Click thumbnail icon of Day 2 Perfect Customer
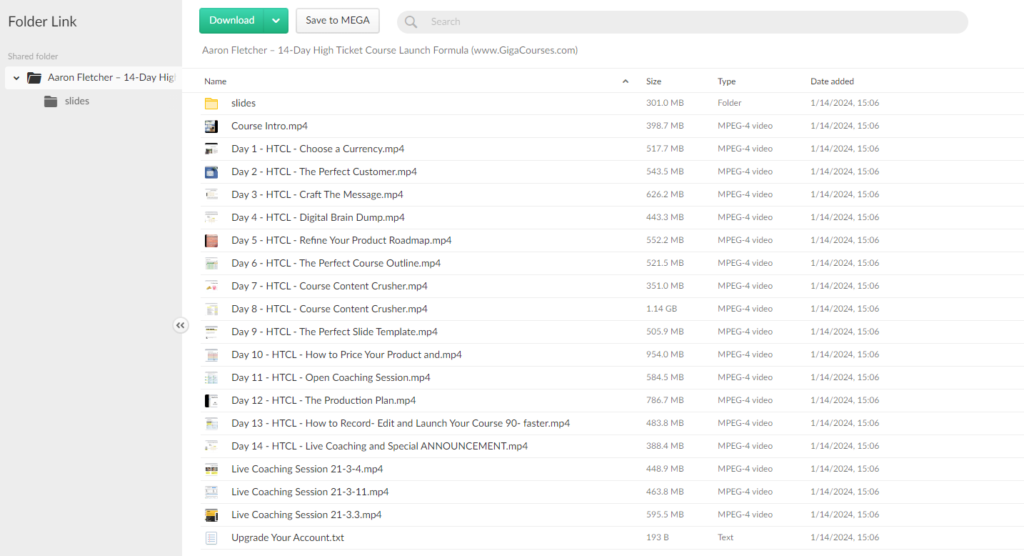Viewport: 1024px width, 556px height. pos(211,172)
